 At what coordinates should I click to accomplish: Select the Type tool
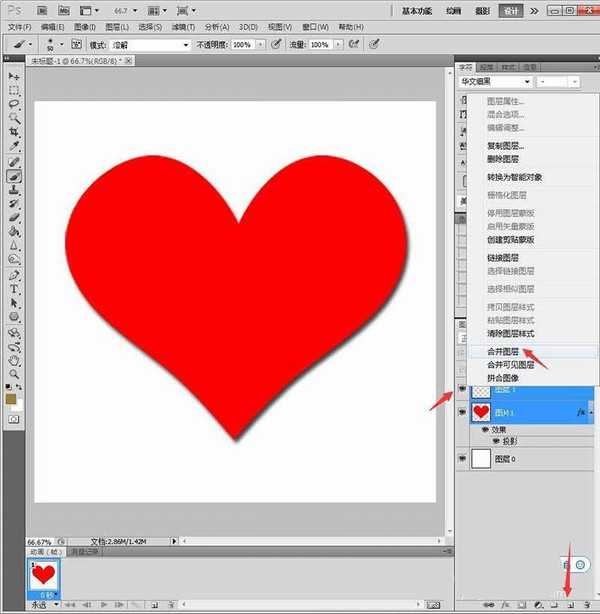pos(14,288)
